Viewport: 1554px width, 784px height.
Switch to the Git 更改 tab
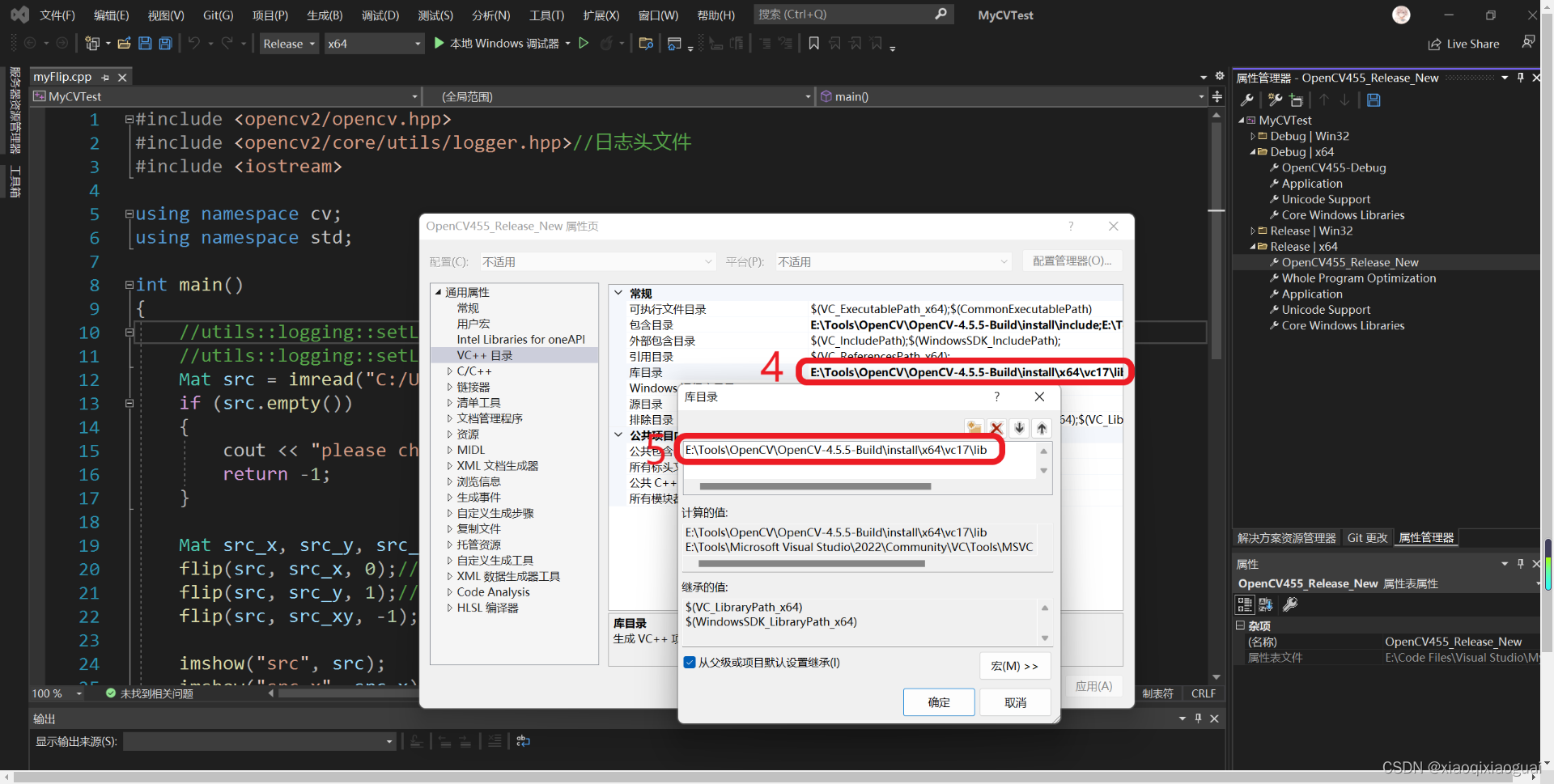1367,537
